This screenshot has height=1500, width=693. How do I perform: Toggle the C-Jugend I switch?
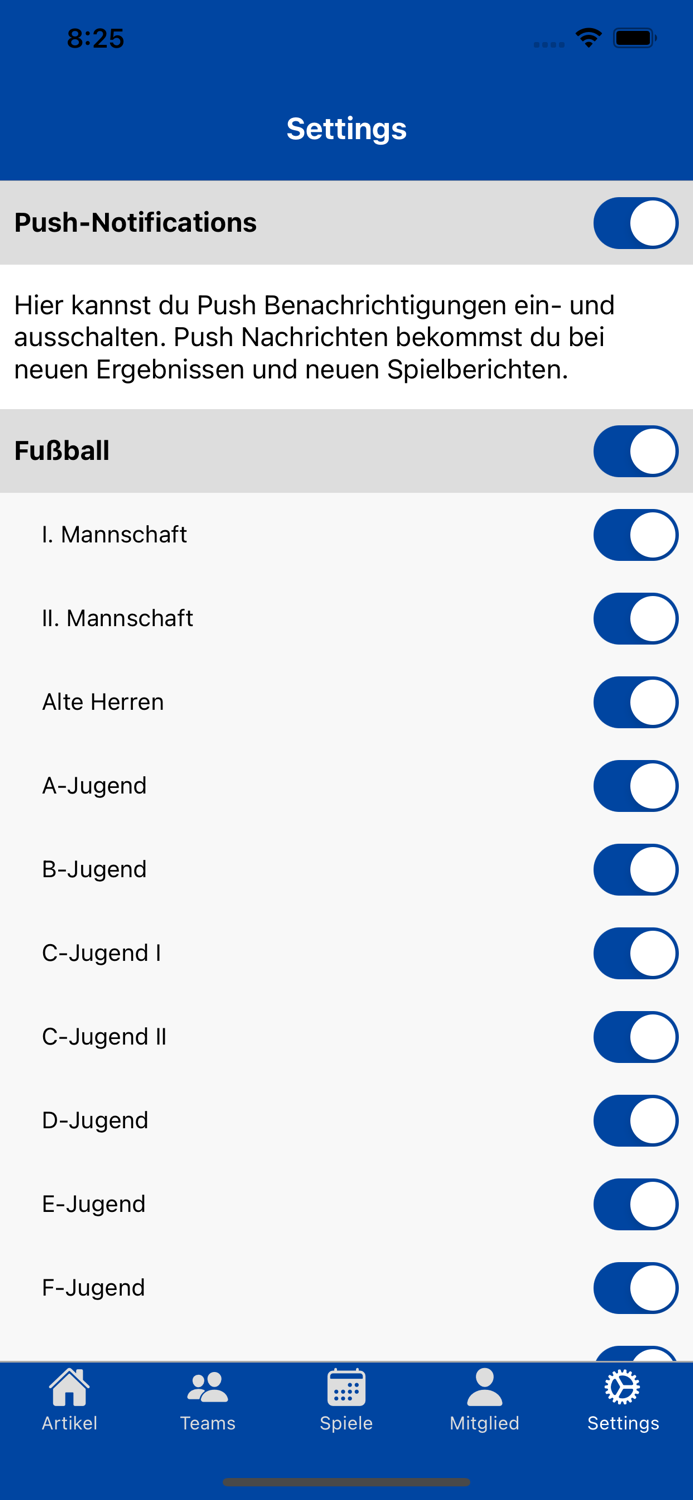click(635, 953)
